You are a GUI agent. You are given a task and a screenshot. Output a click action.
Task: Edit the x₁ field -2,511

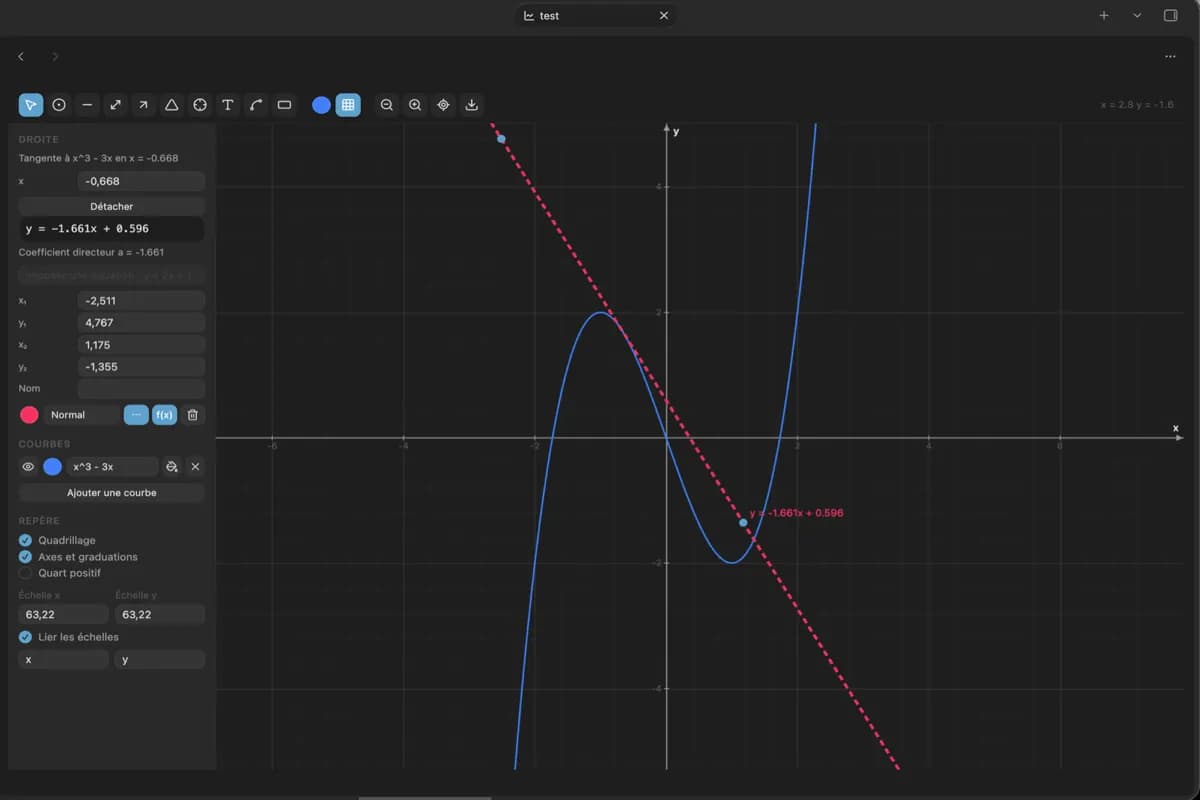141,301
